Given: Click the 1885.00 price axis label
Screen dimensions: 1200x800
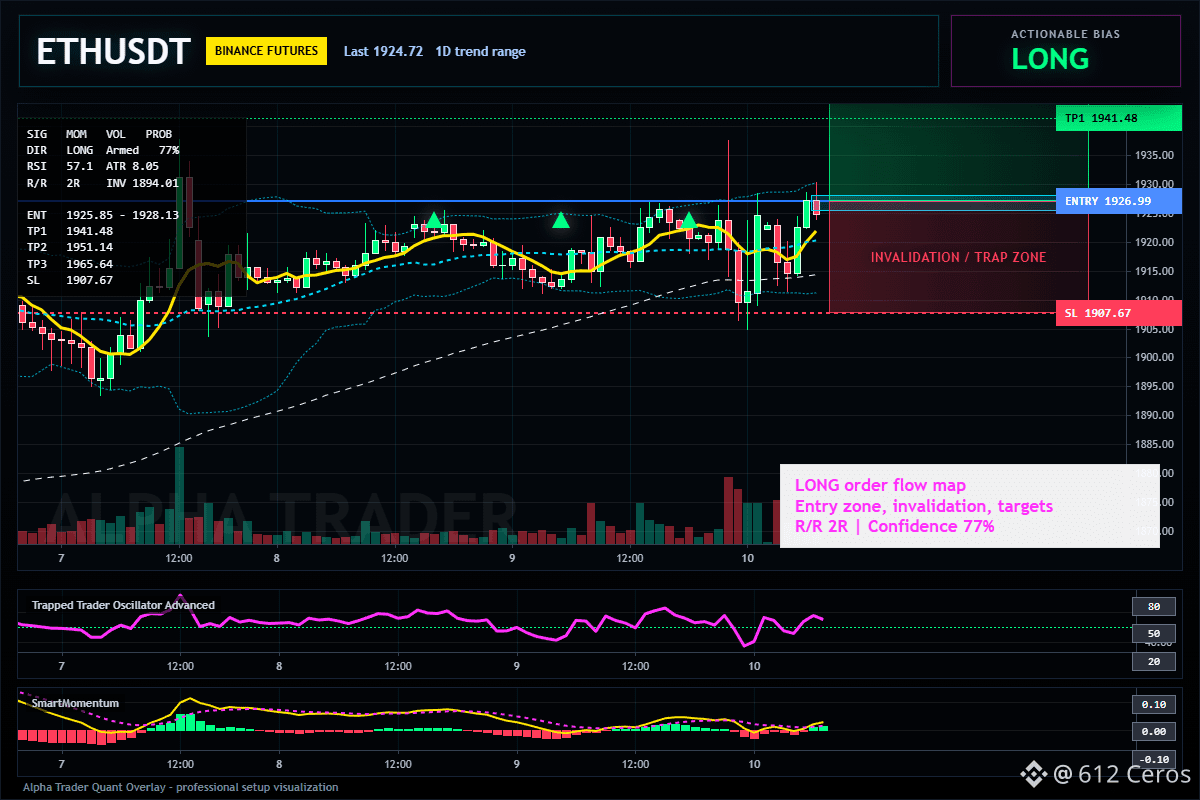Looking at the screenshot, I should (x=1154, y=444).
